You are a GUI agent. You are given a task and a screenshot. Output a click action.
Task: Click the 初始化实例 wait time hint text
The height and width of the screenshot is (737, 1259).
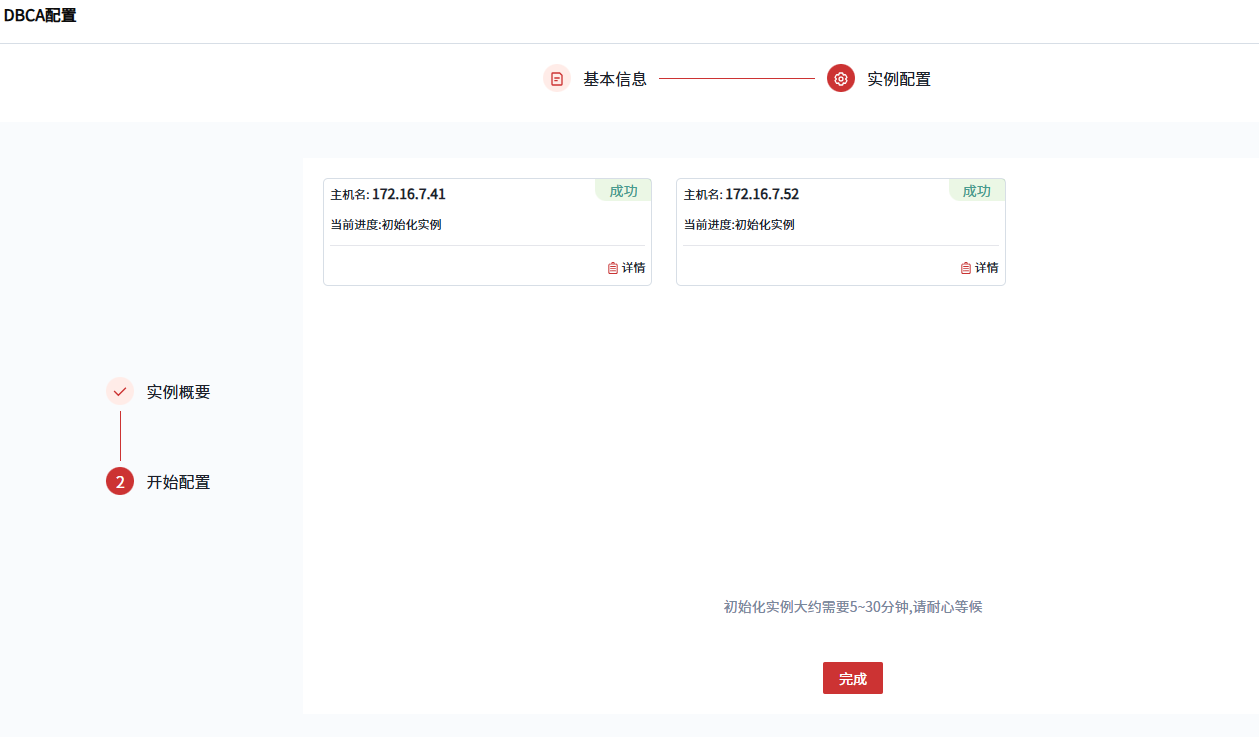click(853, 607)
